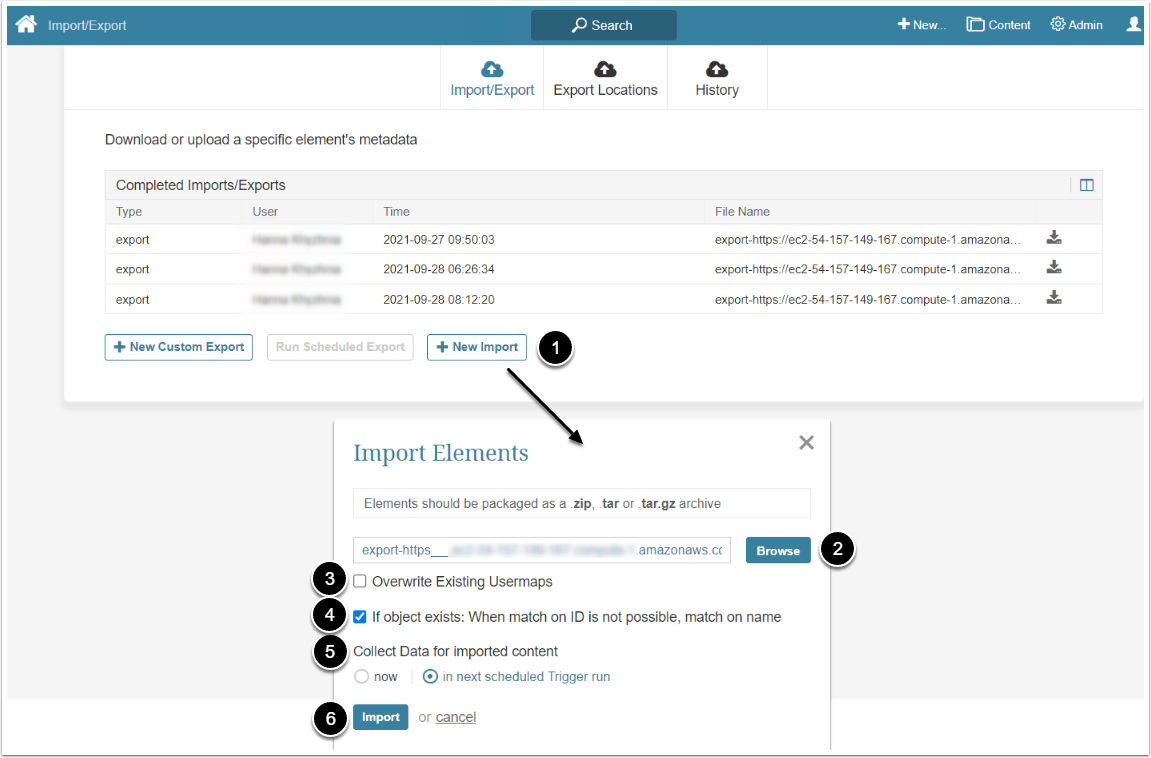Sort by the Time column header
The width and height of the screenshot is (1151, 758).
pyautogui.click(x=396, y=211)
